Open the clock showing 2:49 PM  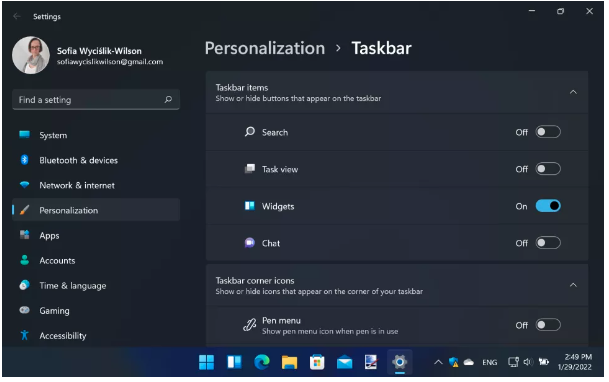click(x=575, y=362)
